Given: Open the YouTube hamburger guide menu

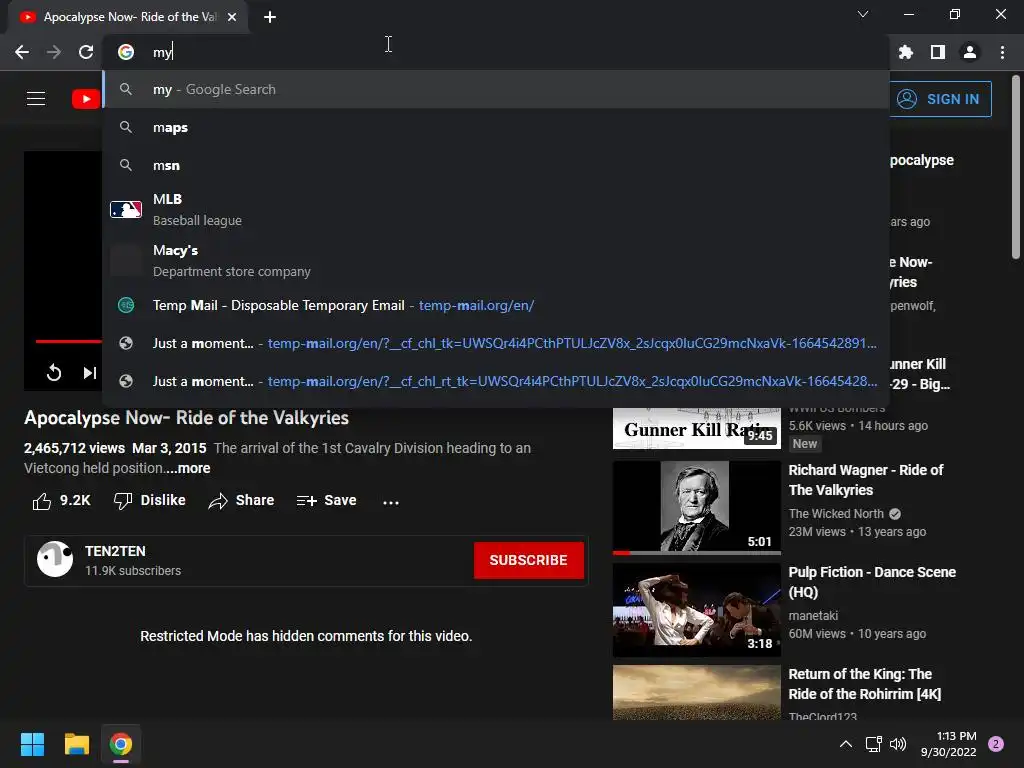Looking at the screenshot, I should (36, 99).
